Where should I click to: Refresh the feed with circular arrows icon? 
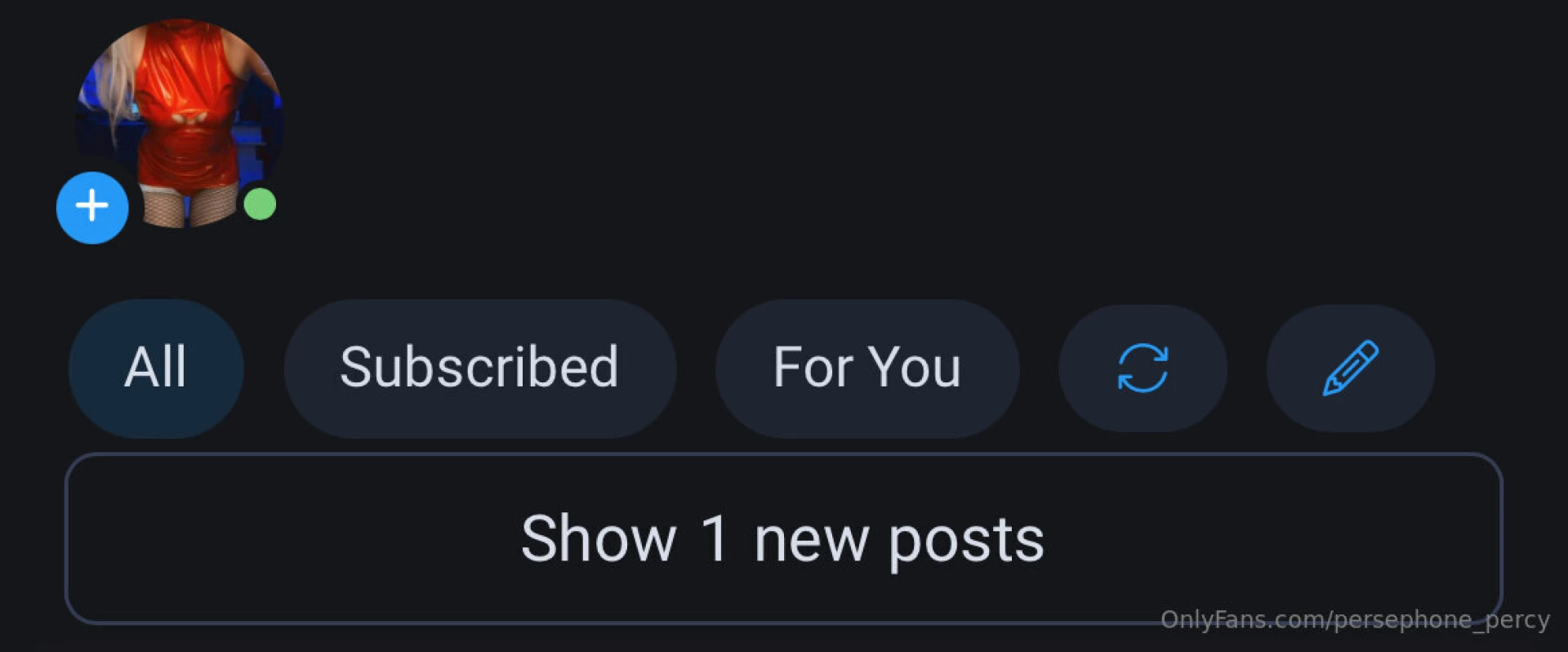click(1143, 368)
